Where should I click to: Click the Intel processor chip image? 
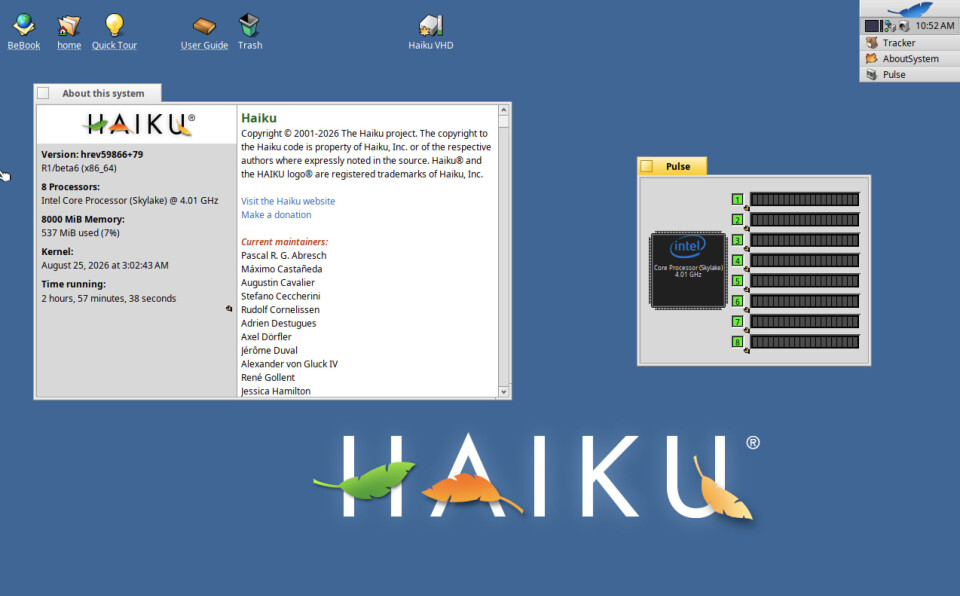[688, 270]
